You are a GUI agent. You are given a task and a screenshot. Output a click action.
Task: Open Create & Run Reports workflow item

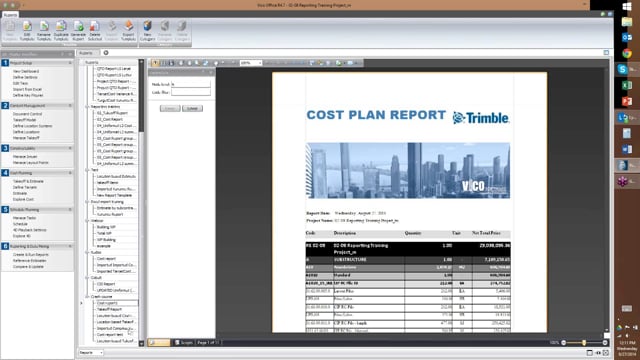[31, 255]
